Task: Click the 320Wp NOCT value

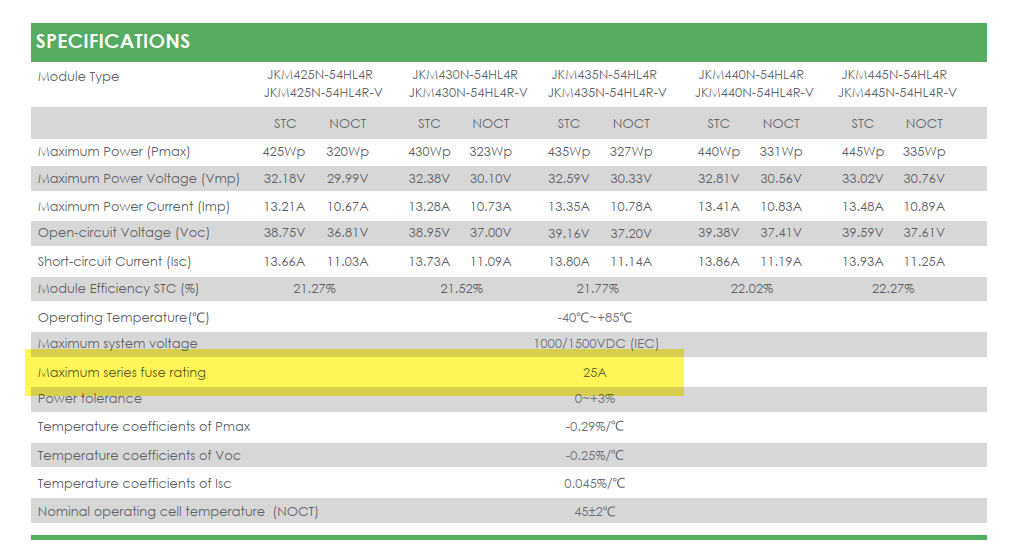Action: pyautogui.click(x=347, y=151)
